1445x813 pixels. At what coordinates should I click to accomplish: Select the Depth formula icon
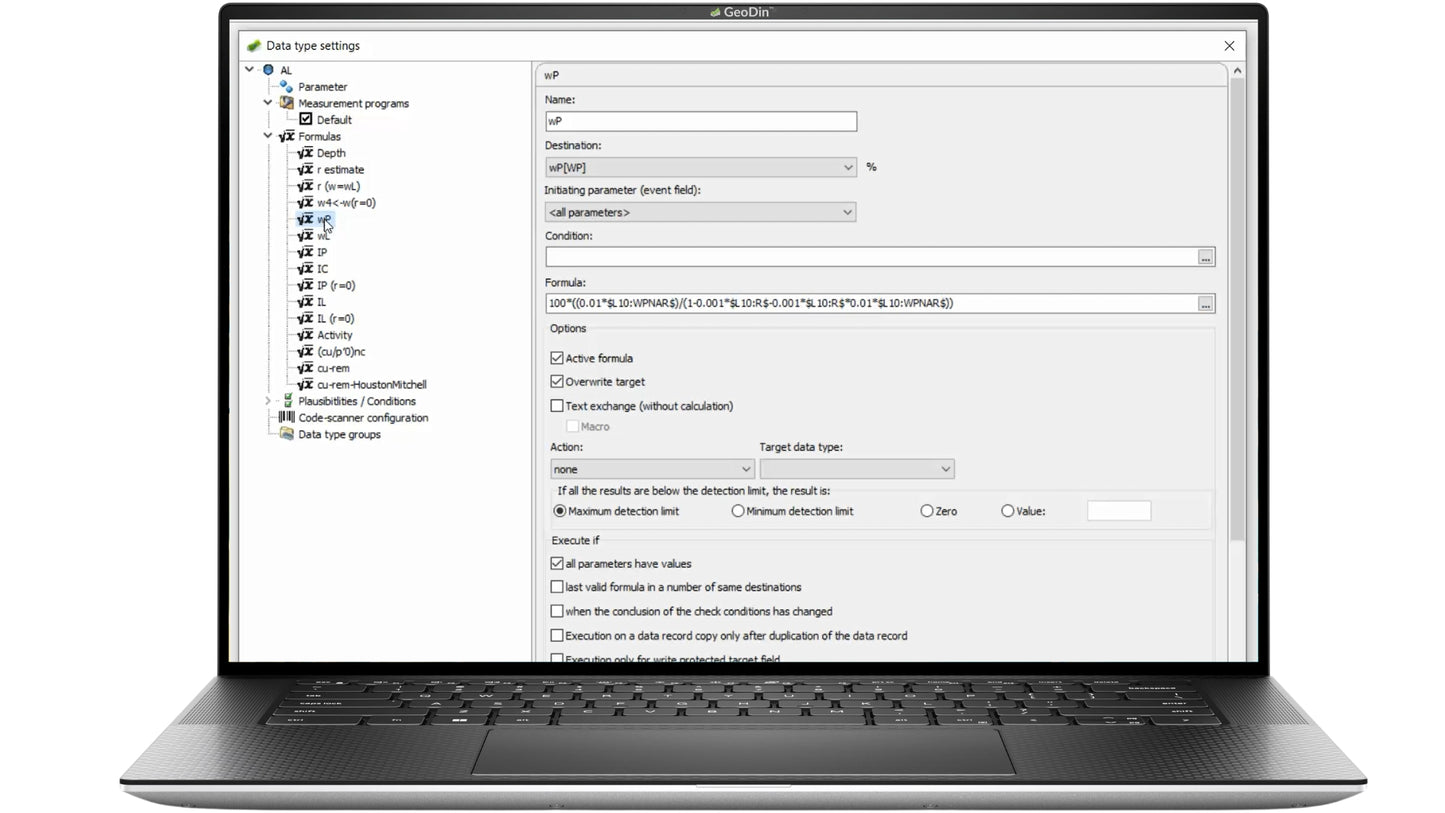point(305,153)
